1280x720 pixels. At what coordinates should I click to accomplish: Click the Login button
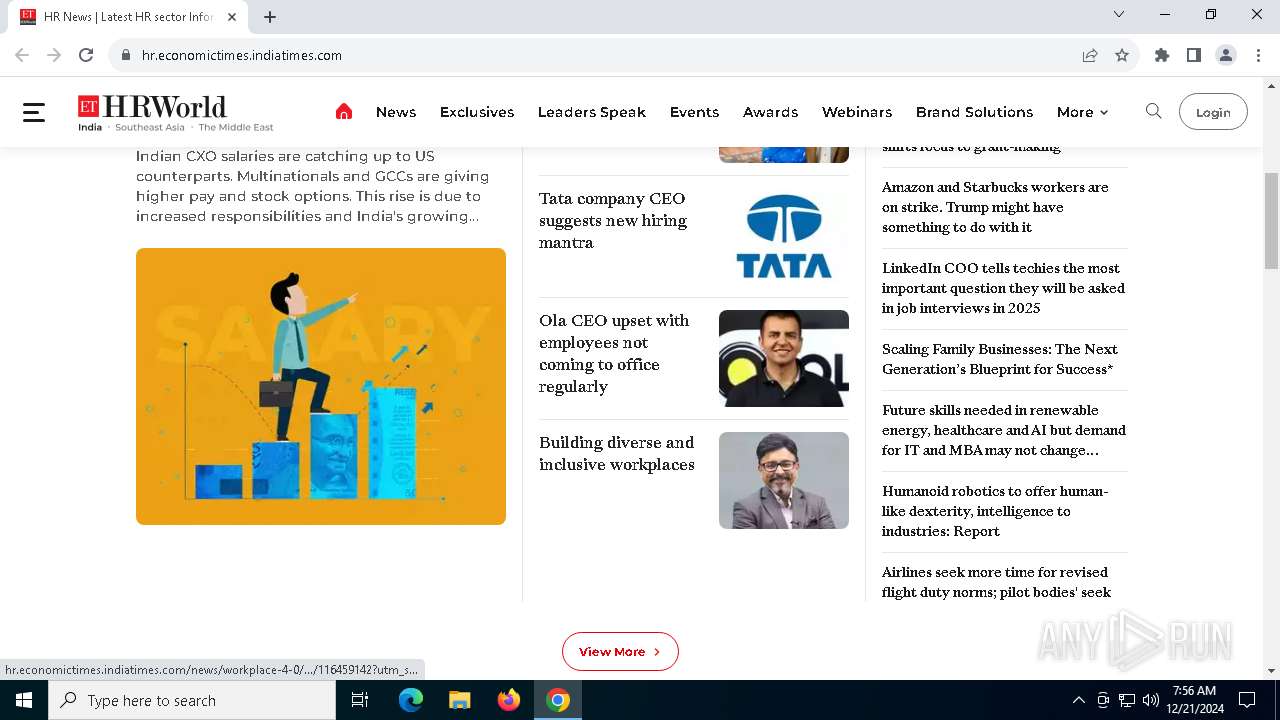pos(1213,112)
